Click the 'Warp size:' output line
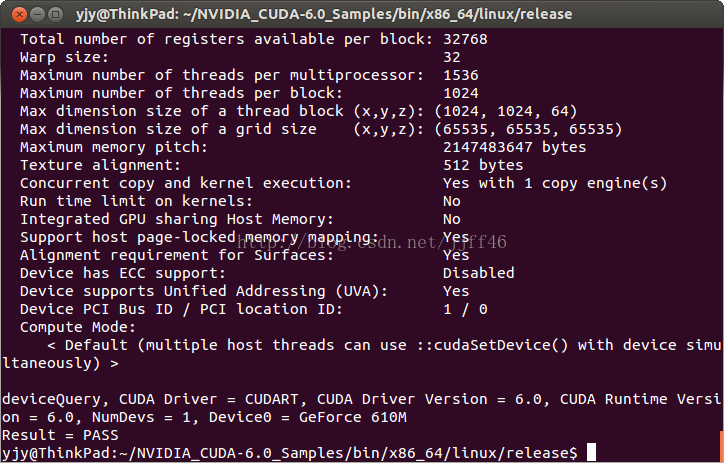 pyautogui.click(x=240, y=57)
